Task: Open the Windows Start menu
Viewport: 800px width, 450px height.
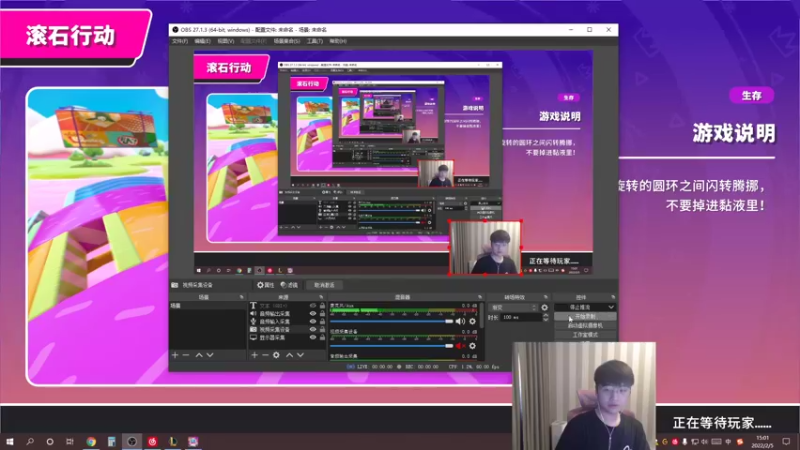Action: click(9, 441)
